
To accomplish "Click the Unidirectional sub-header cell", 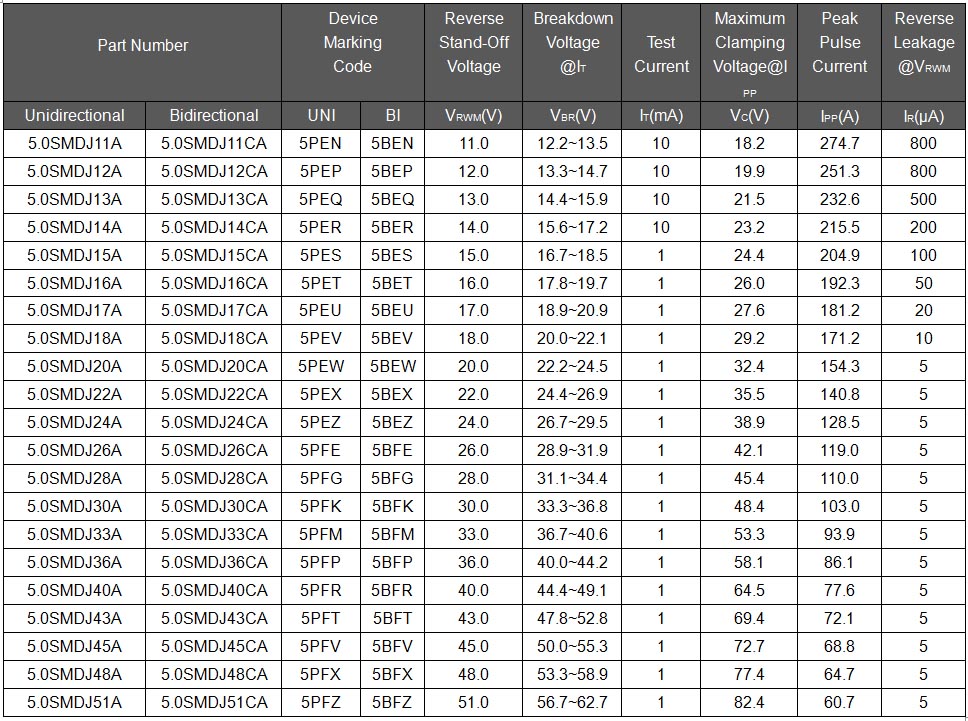I will pyautogui.click(x=74, y=116).
